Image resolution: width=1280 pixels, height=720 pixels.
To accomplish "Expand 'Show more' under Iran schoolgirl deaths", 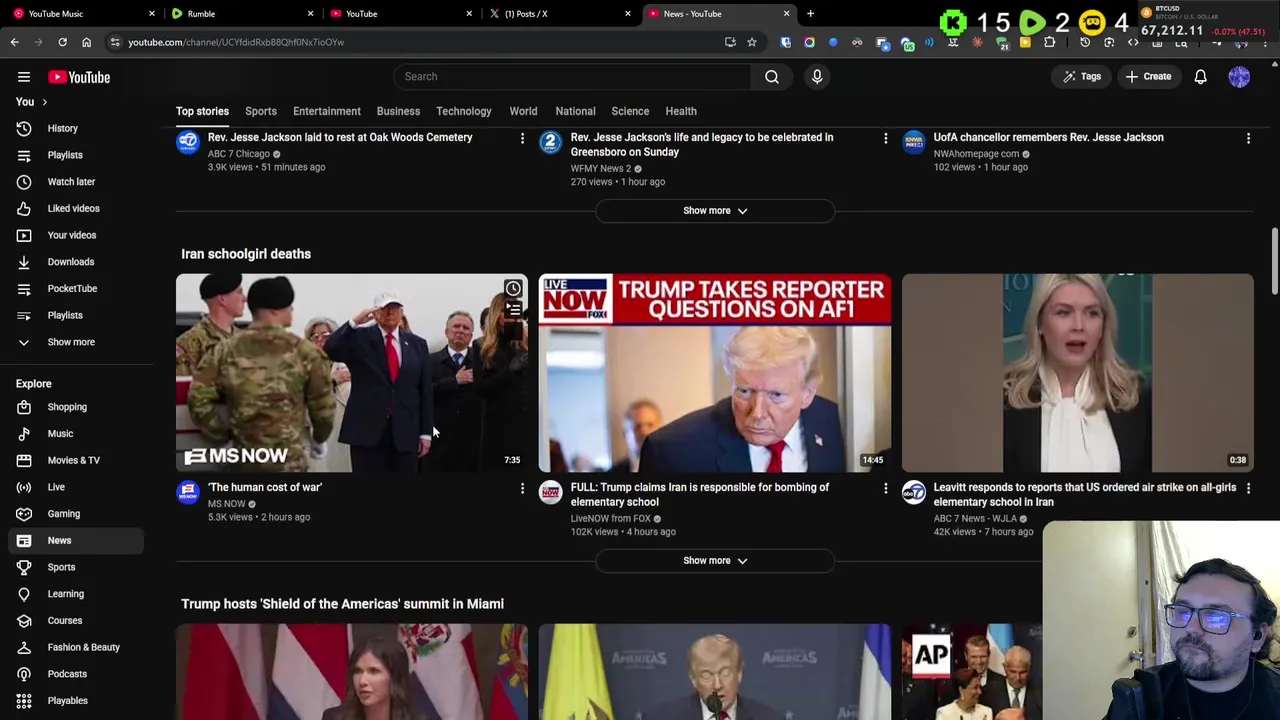I will 715,561.
